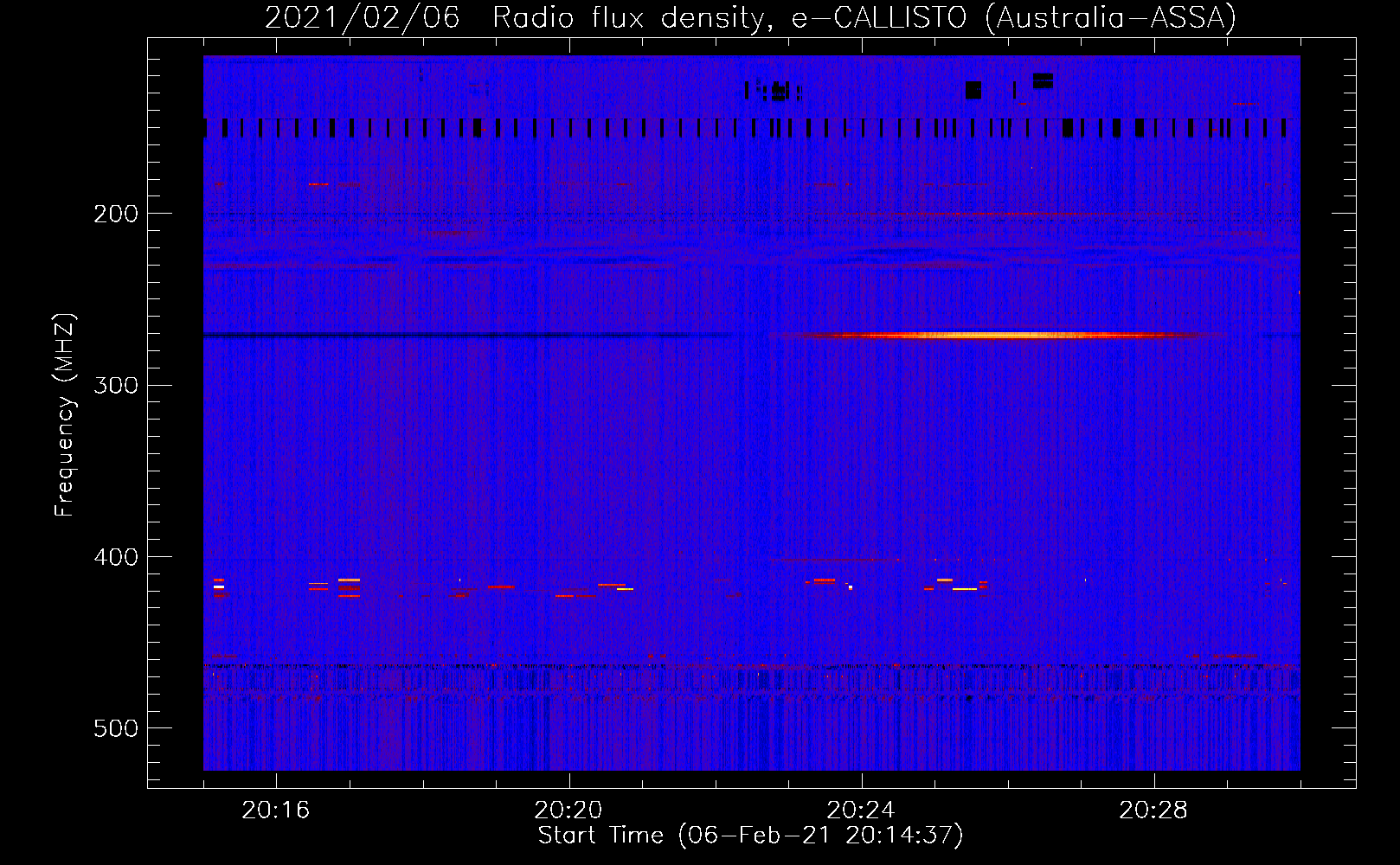This screenshot has width=1400, height=865.
Task: Click the '500' frequency tick label
Action: point(116,728)
